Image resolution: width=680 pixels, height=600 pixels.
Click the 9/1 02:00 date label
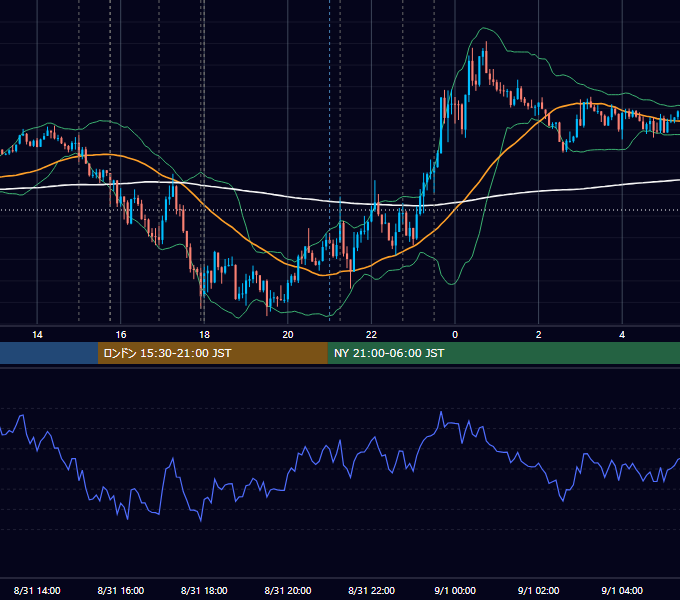tap(539, 590)
